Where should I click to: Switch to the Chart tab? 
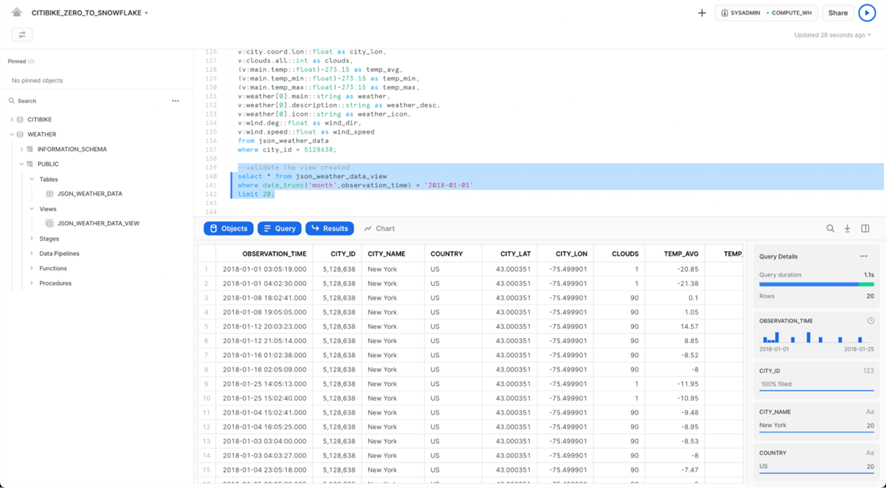379,229
